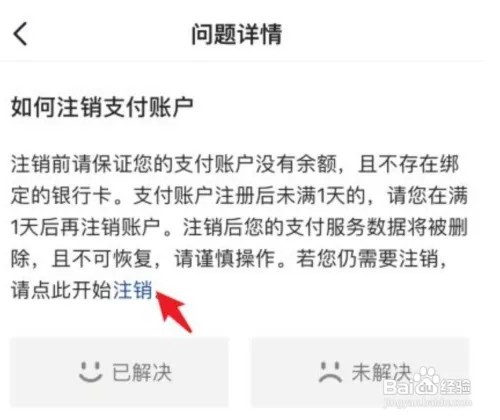Click the phrase 若您仍需要注销
This screenshot has width=500, height=420.
point(367,258)
